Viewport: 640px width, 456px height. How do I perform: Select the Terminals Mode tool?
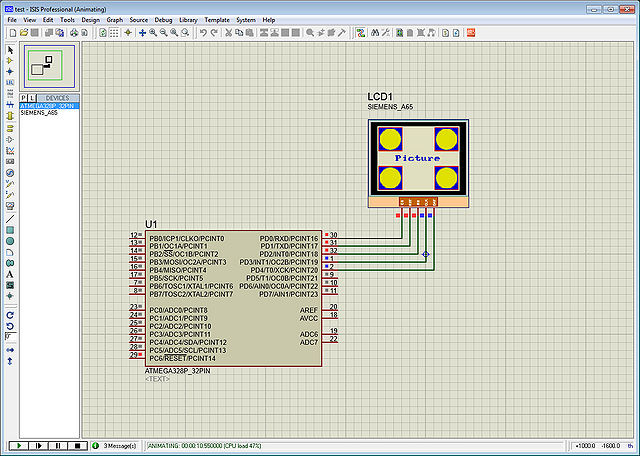10,129
